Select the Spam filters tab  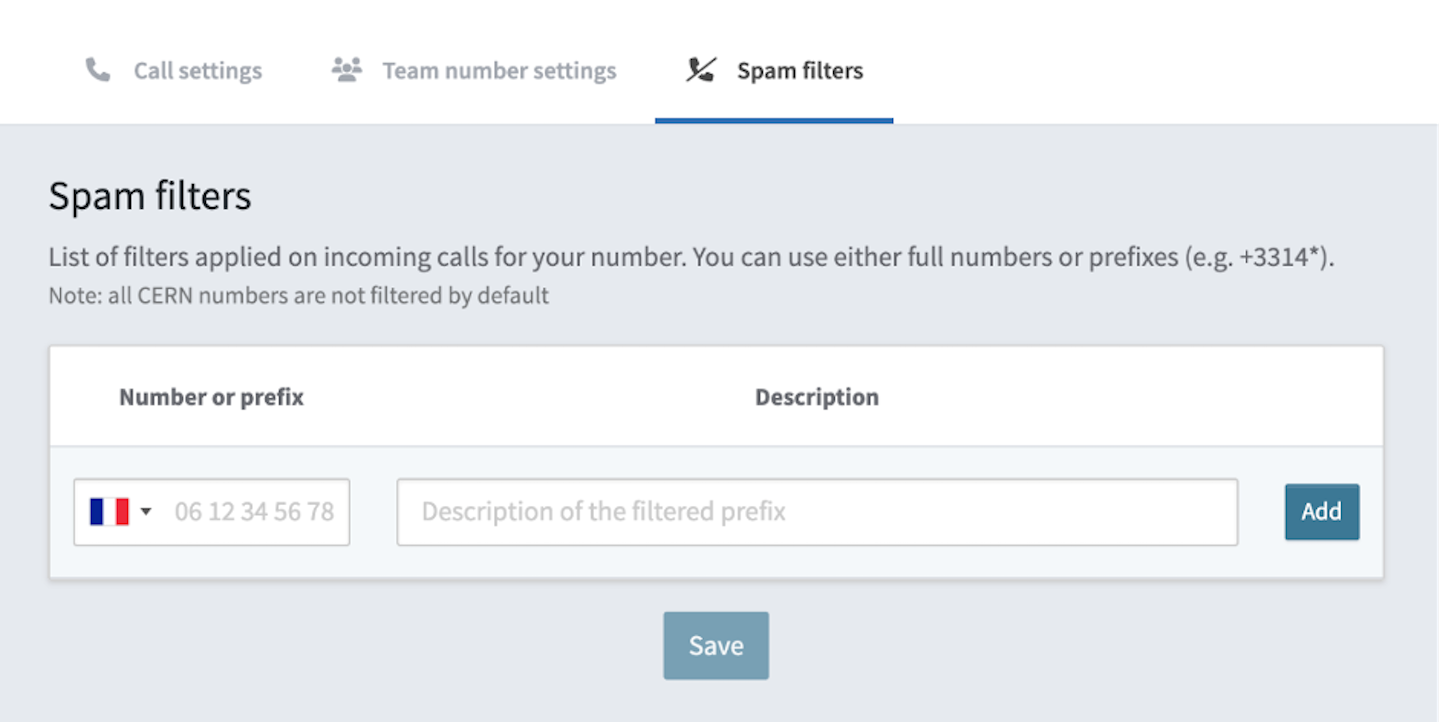point(800,70)
